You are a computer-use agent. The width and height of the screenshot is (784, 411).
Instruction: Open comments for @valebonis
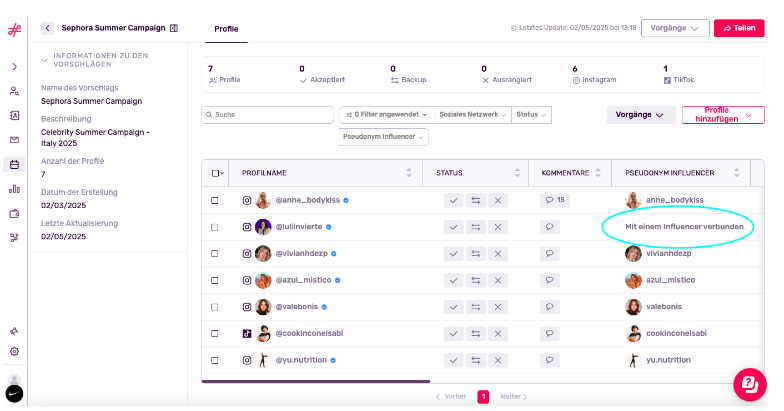tap(550, 306)
